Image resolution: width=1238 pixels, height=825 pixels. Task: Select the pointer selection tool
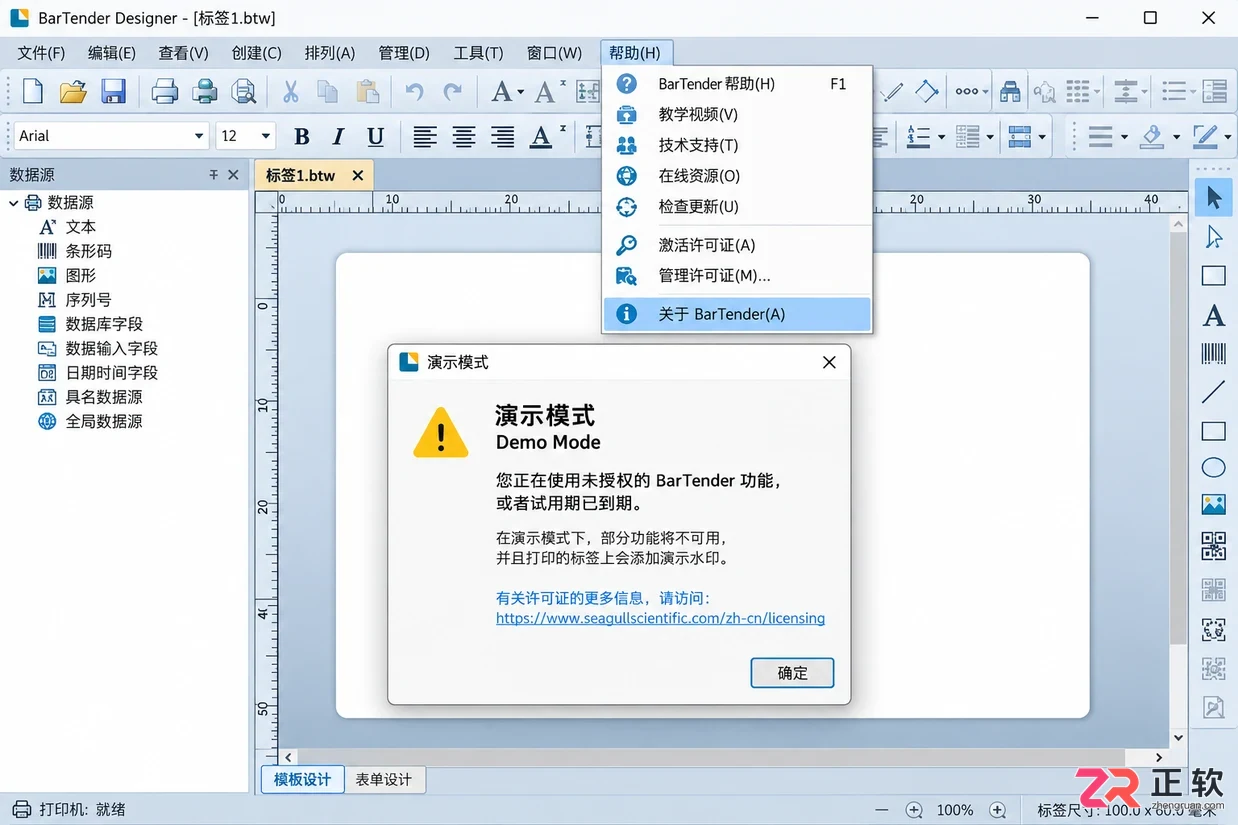point(1213,198)
